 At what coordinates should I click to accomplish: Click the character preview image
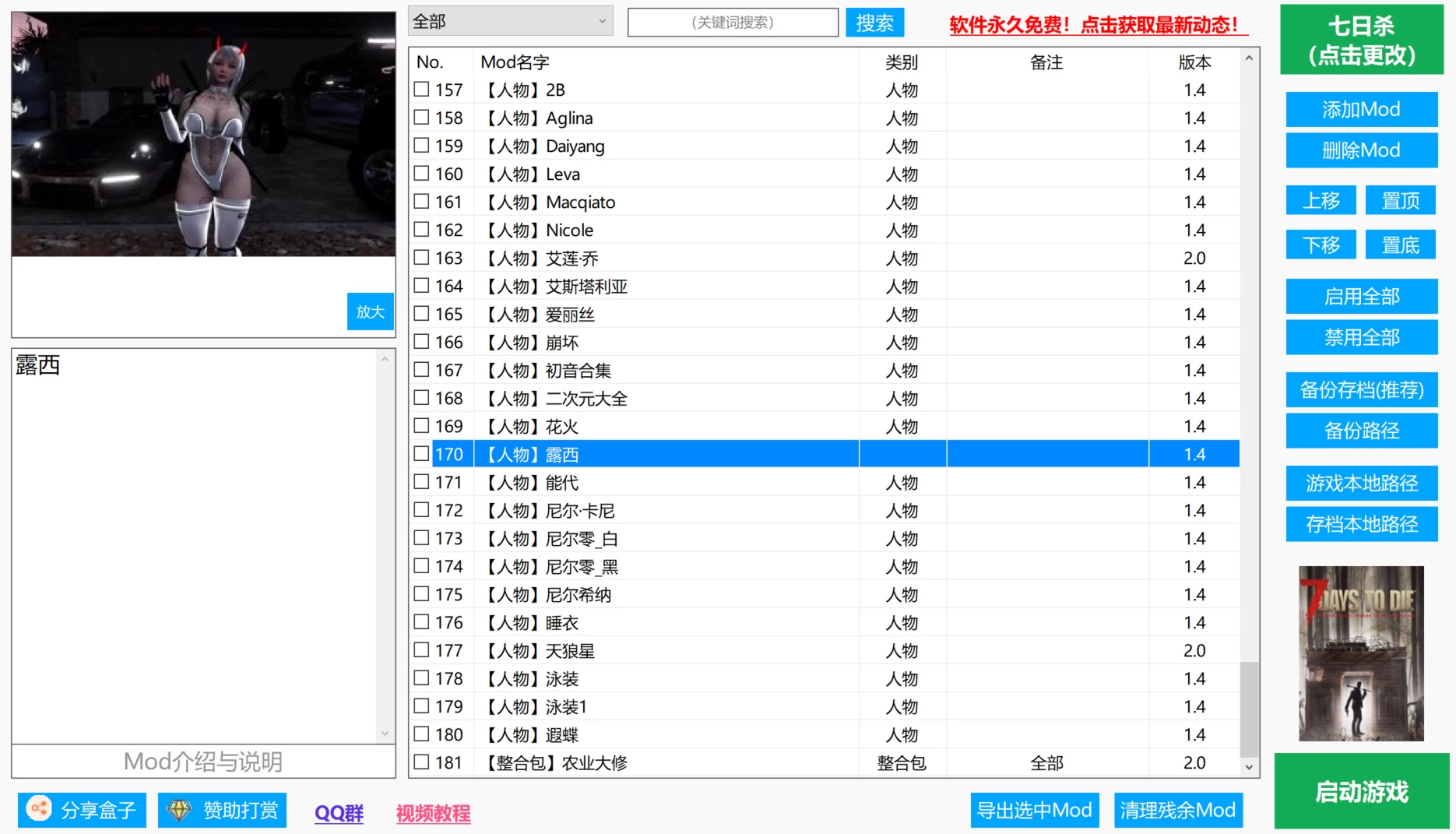204,135
